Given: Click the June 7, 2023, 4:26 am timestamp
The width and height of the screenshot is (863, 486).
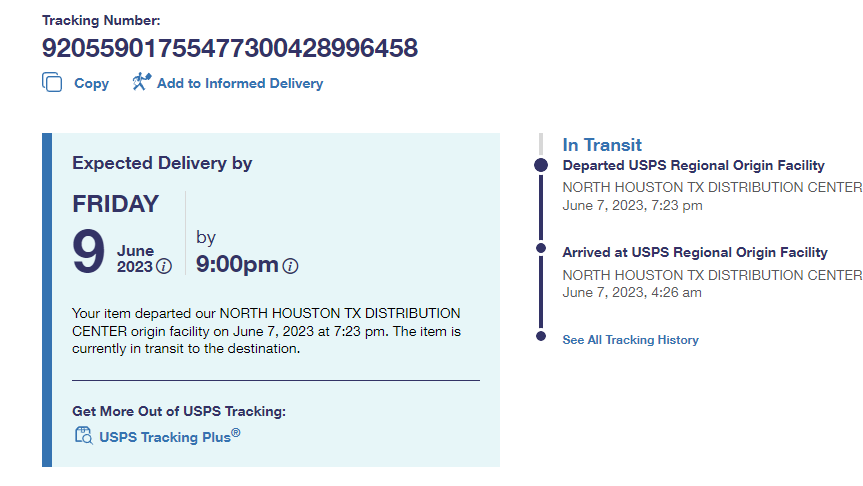Looking at the screenshot, I should [x=632, y=293].
